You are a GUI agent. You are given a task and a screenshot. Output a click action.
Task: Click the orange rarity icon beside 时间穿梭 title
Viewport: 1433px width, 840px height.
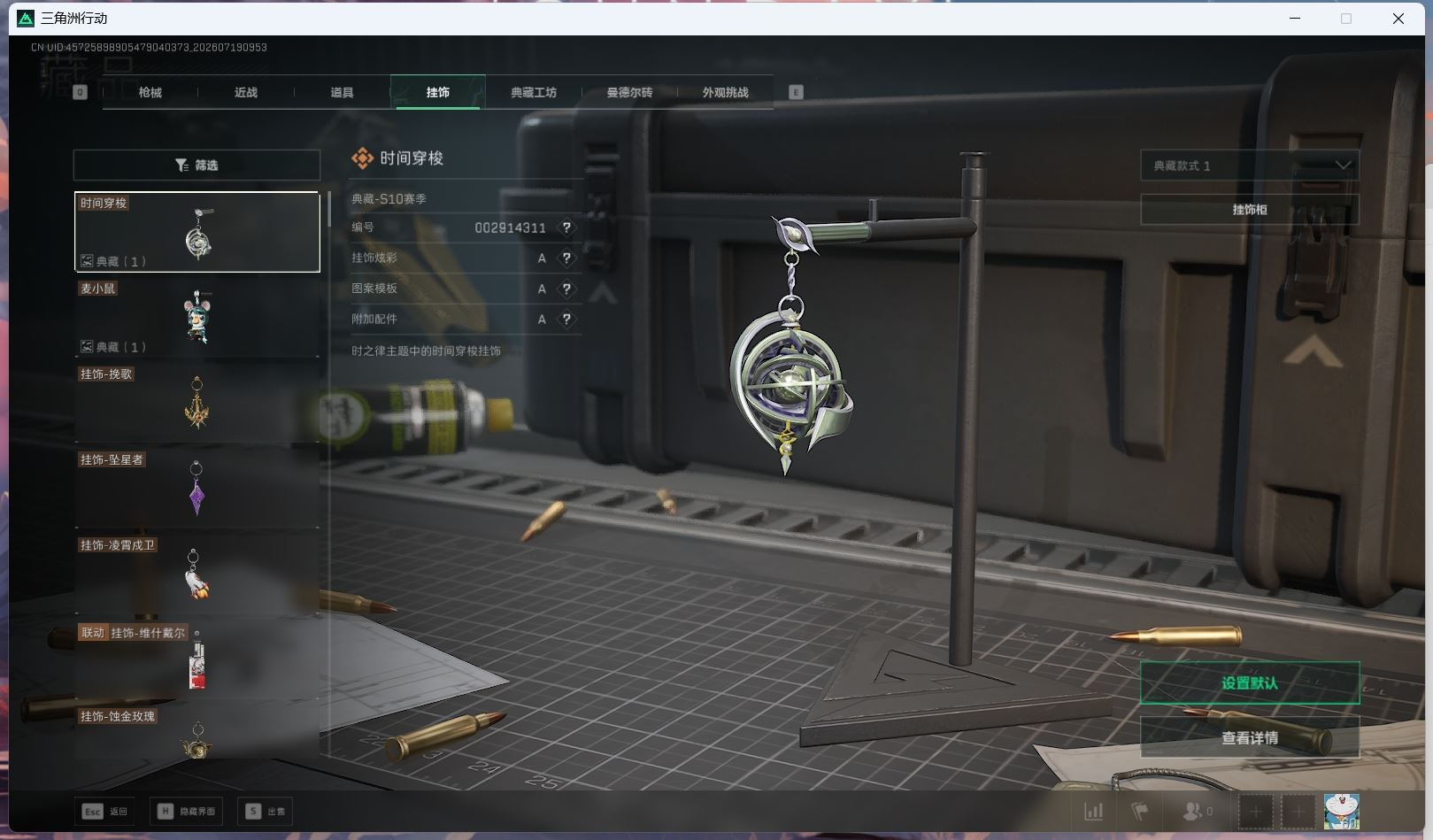pyautogui.click(x=362, y=158)
